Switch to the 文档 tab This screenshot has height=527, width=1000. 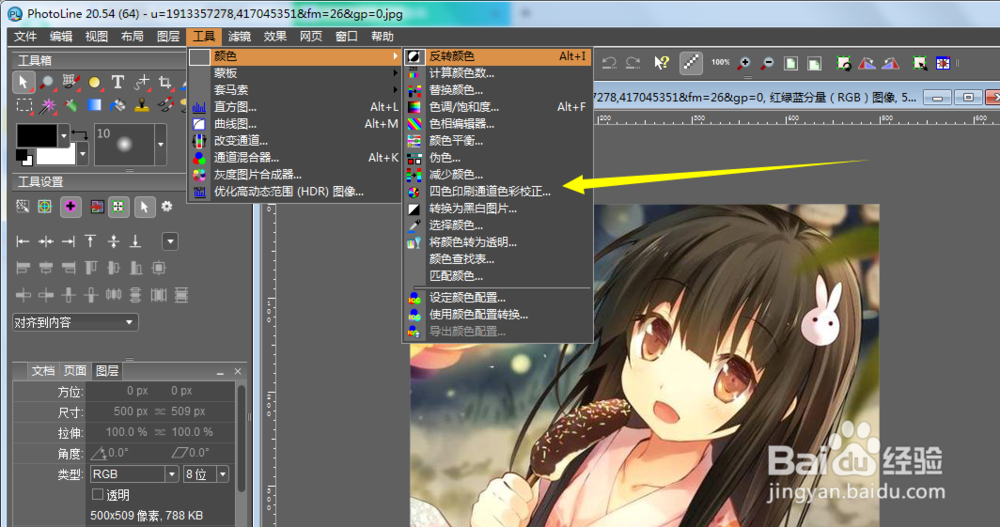(43, 371)
